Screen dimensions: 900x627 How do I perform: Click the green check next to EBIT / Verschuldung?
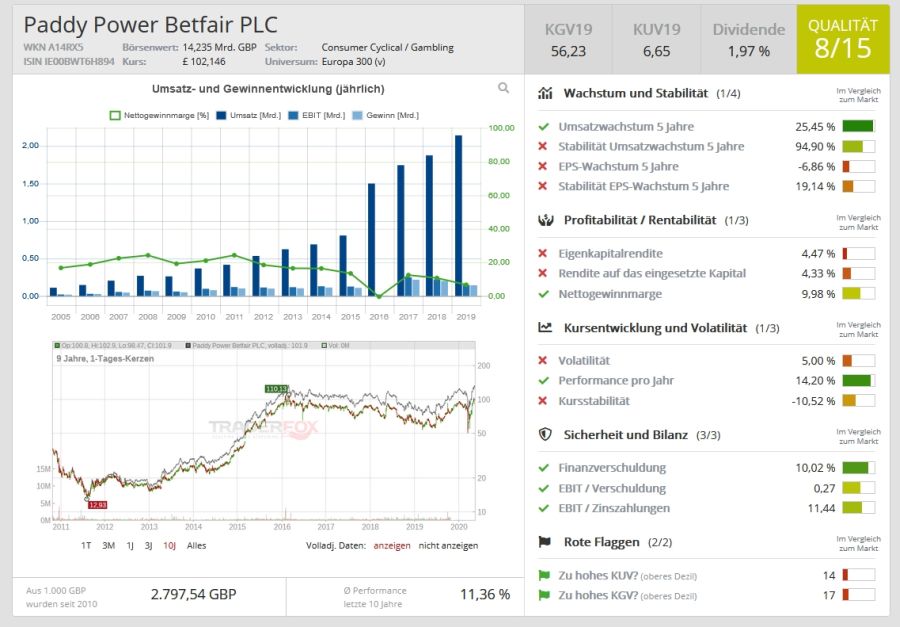click(543, 489)
